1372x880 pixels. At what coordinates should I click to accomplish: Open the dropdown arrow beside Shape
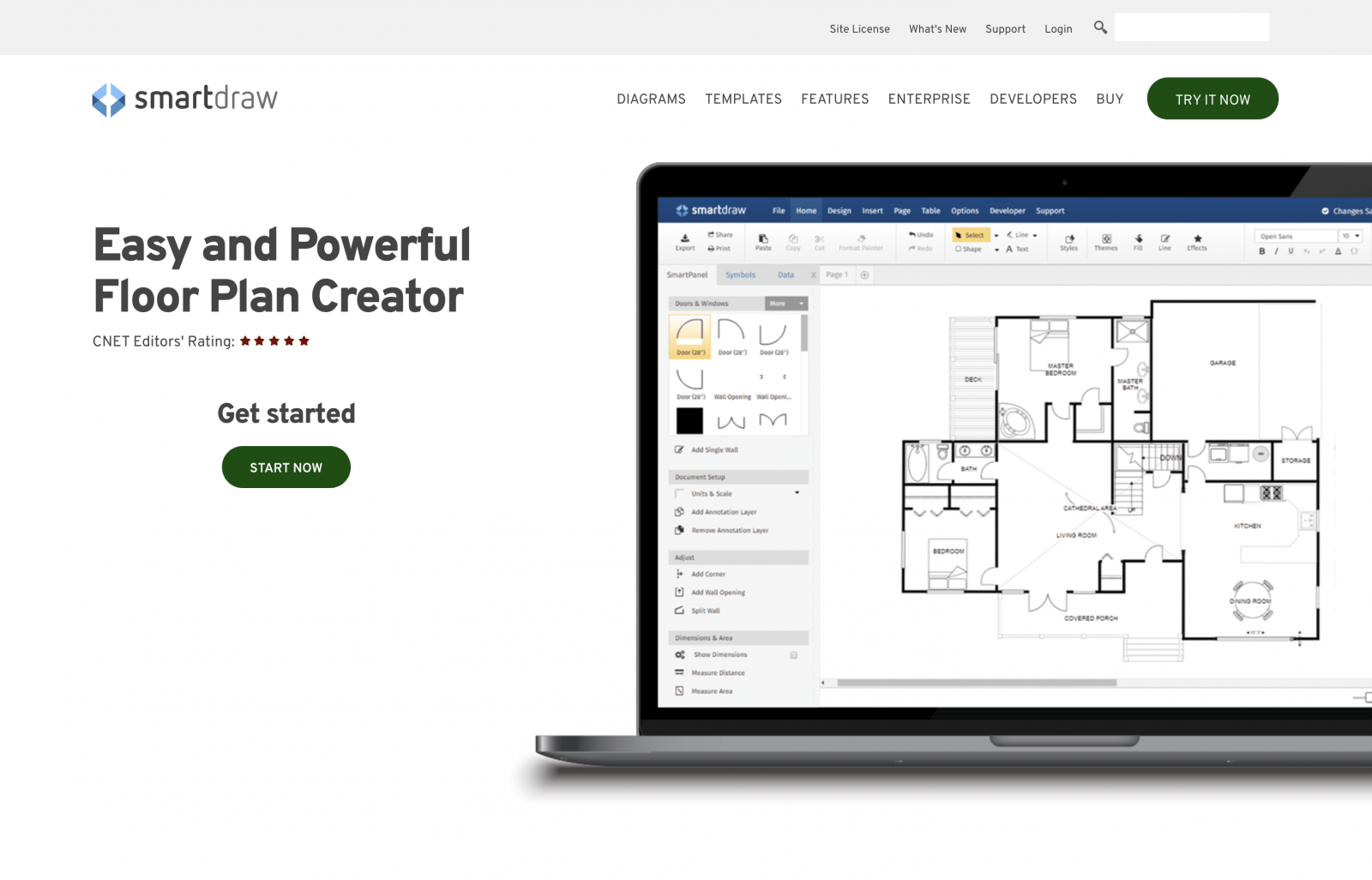[996, 250]
